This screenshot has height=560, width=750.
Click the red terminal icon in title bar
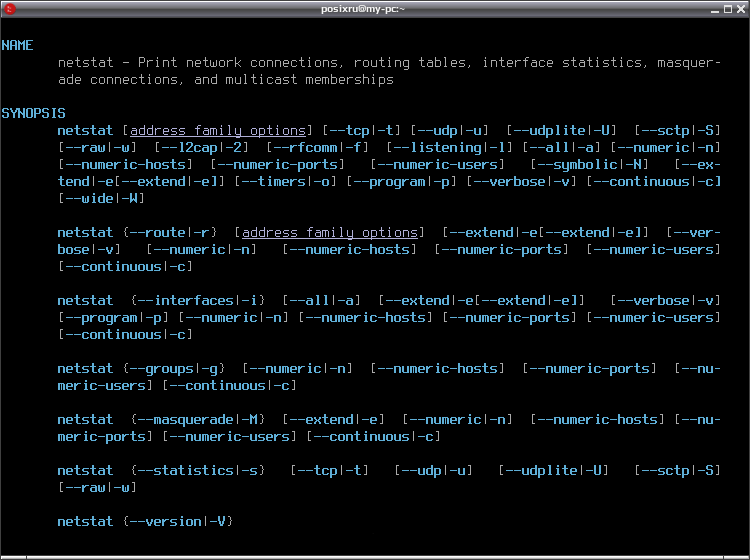(x=10, y=9)
